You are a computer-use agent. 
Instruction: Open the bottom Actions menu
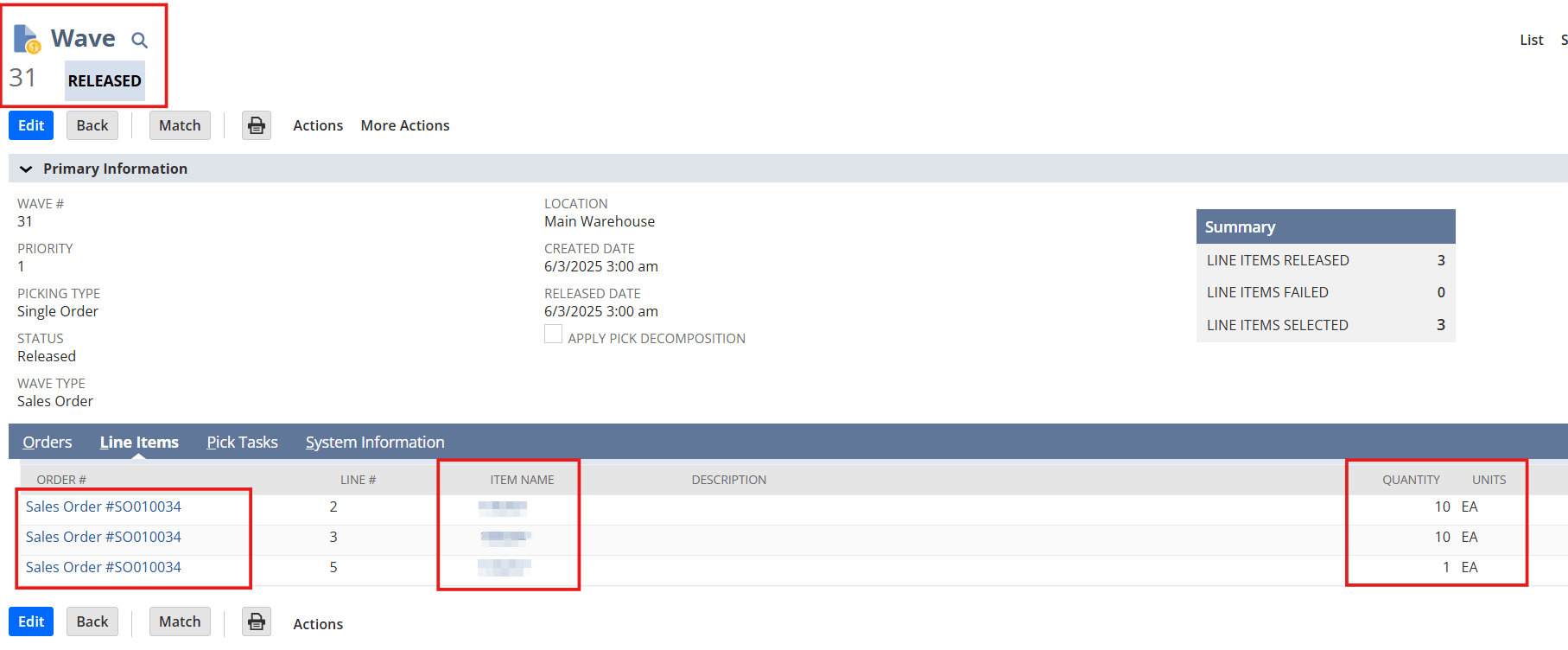(318, 623)
